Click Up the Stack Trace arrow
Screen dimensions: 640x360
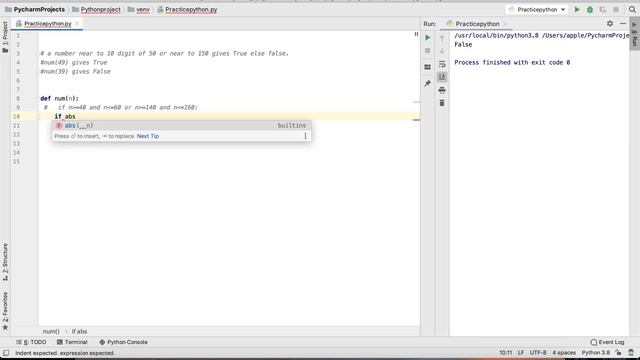tap(442, 38)
